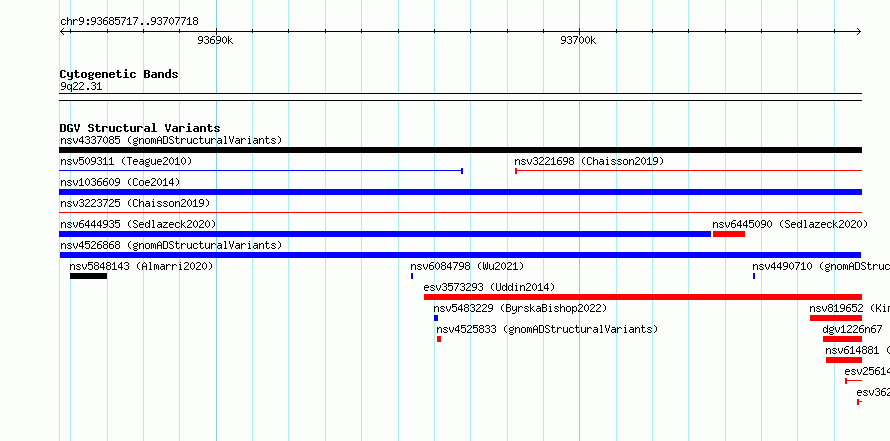Open nsv4525833 (gnomADStructuralVariants) label

[547, 329]
